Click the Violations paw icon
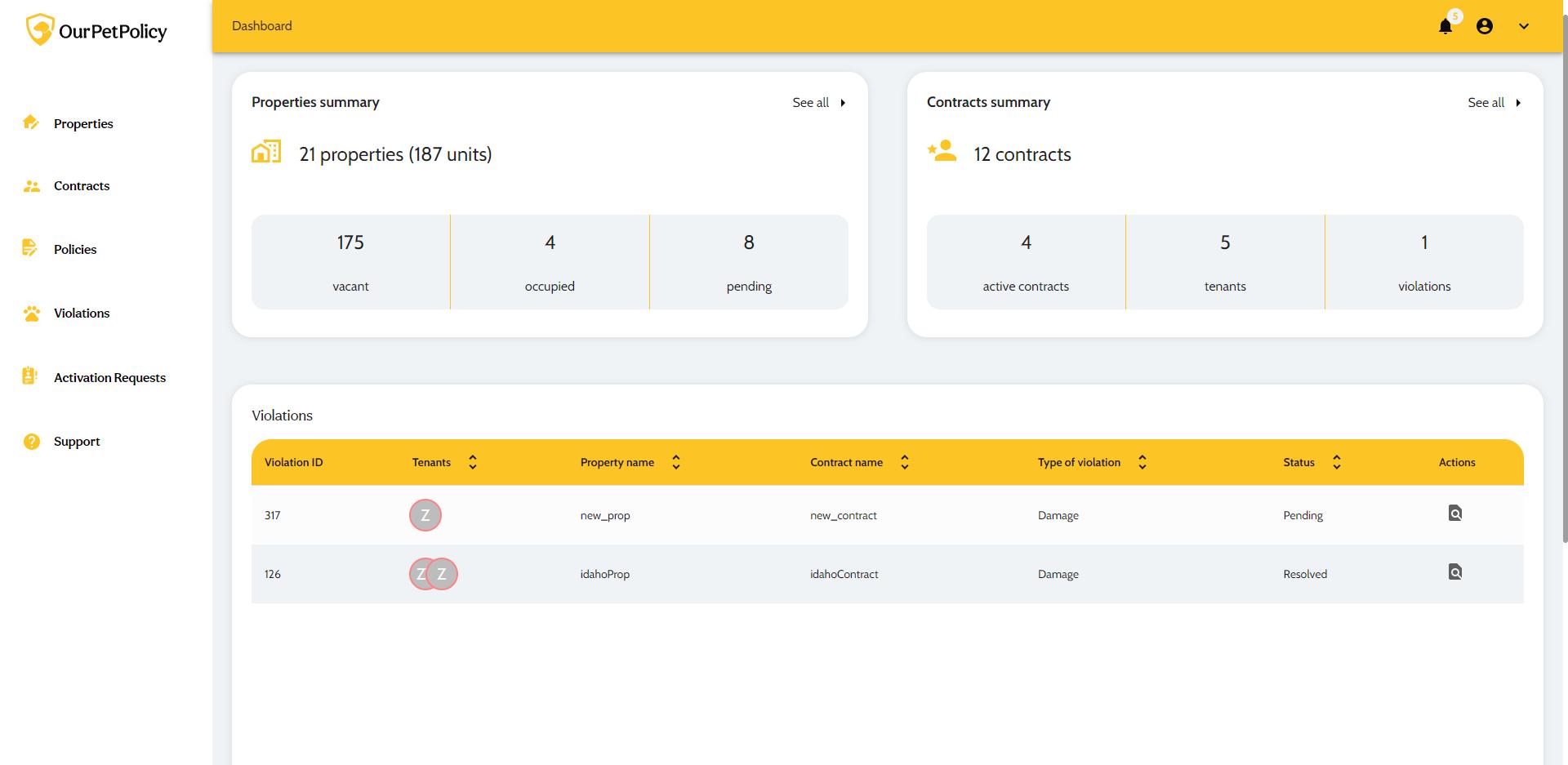Screen dimensions: 1568x765 pos(31,314)
